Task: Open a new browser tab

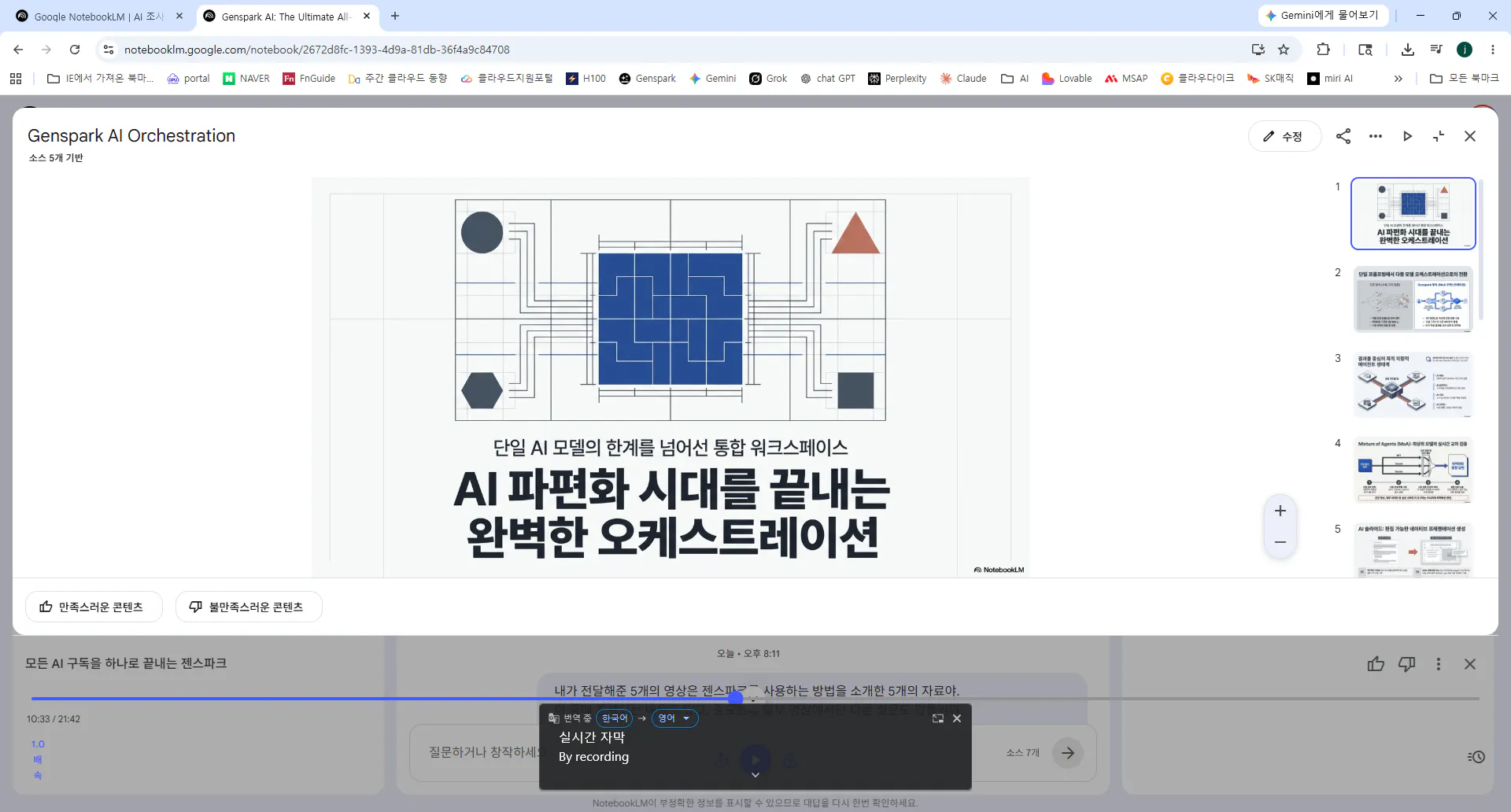Action: [x=395, y=16]
